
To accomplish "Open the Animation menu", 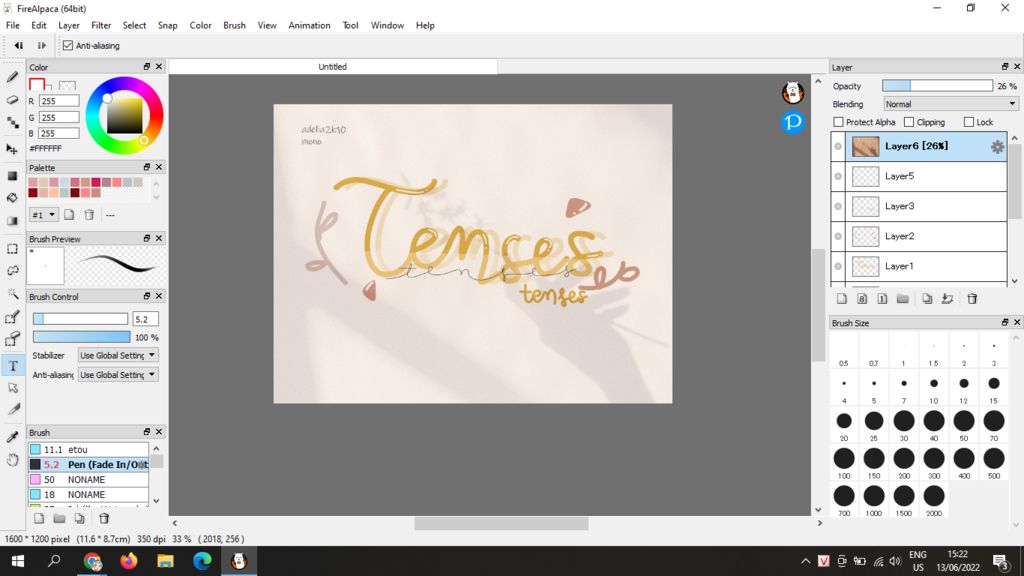I will 309,25.
